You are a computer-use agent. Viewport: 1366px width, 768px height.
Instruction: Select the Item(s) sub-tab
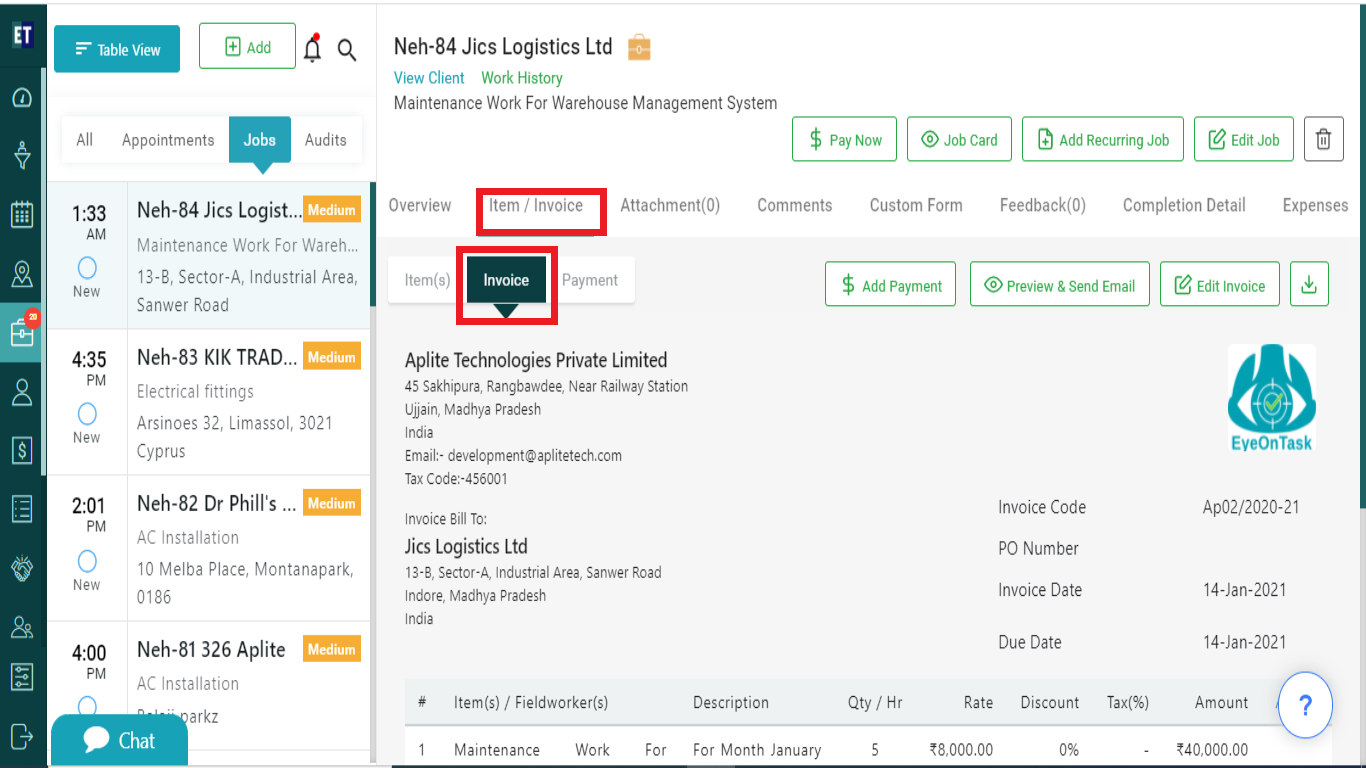(x=427, y=280)
